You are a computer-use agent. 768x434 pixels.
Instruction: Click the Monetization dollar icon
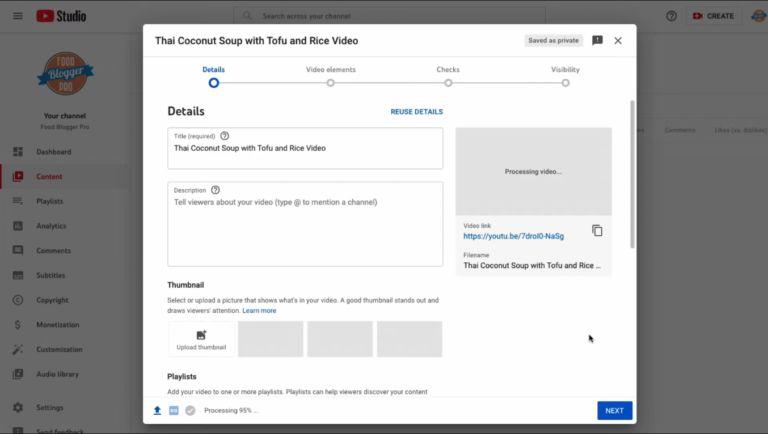click(18, 325)
